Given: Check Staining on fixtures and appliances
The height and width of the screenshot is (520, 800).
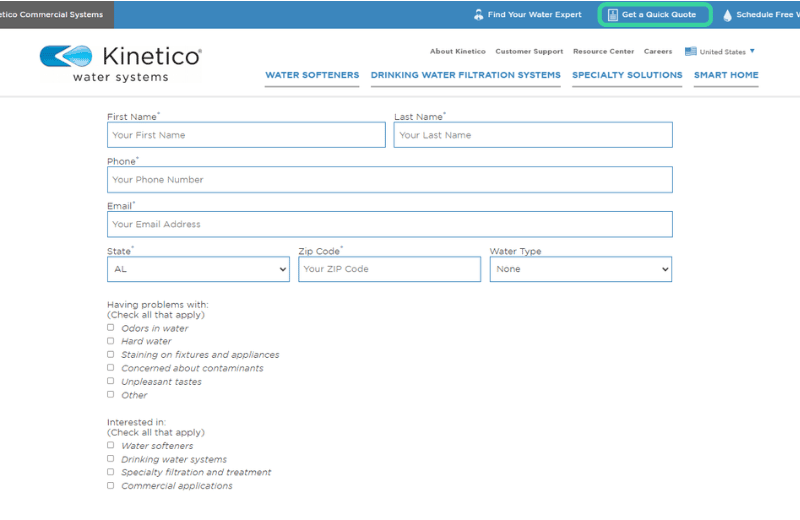Looking at the screenshot, I should tap(110, 354).
